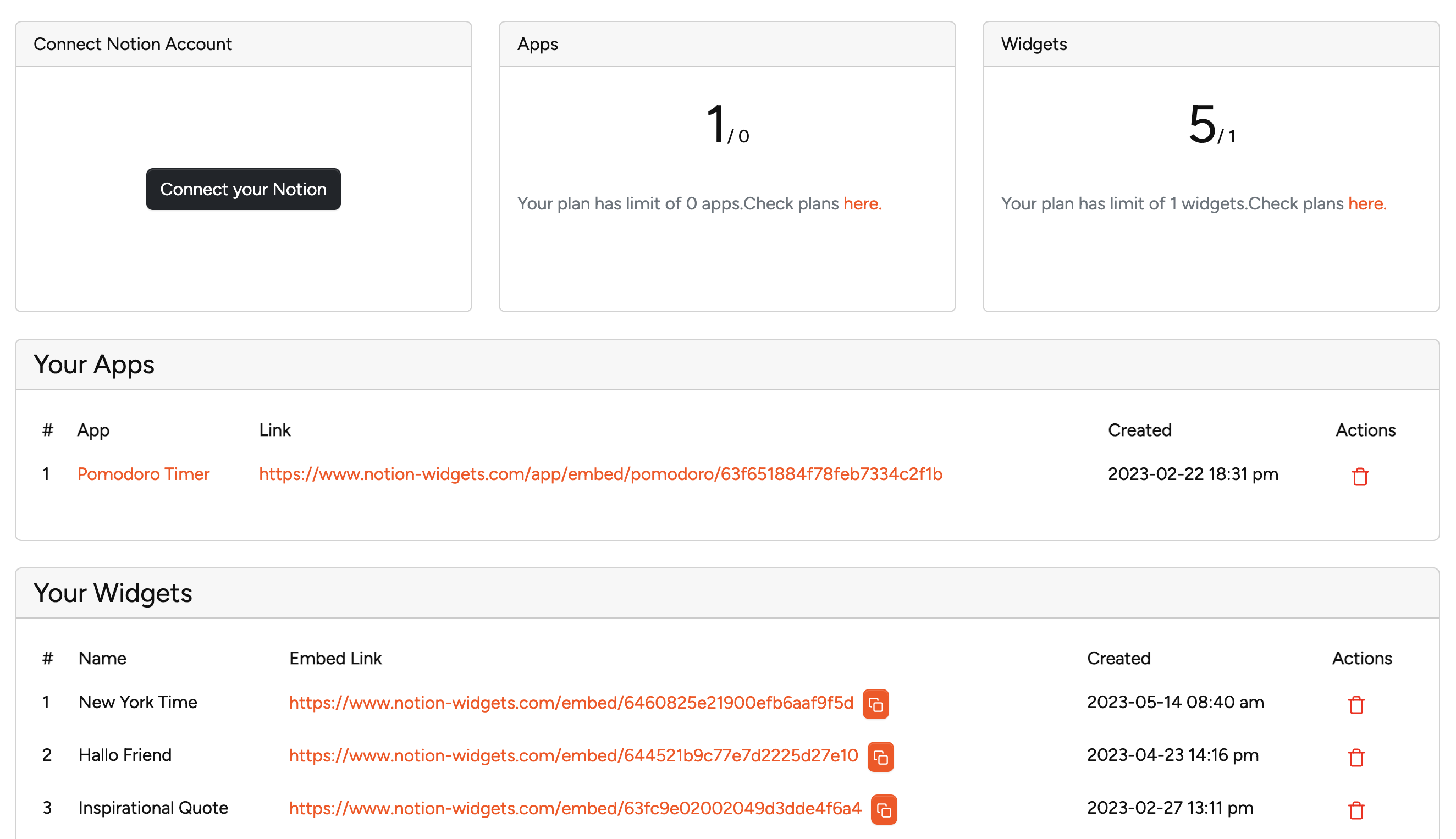
Task: Select Hallo Friend widget name
Action: [x=125, y=755]
